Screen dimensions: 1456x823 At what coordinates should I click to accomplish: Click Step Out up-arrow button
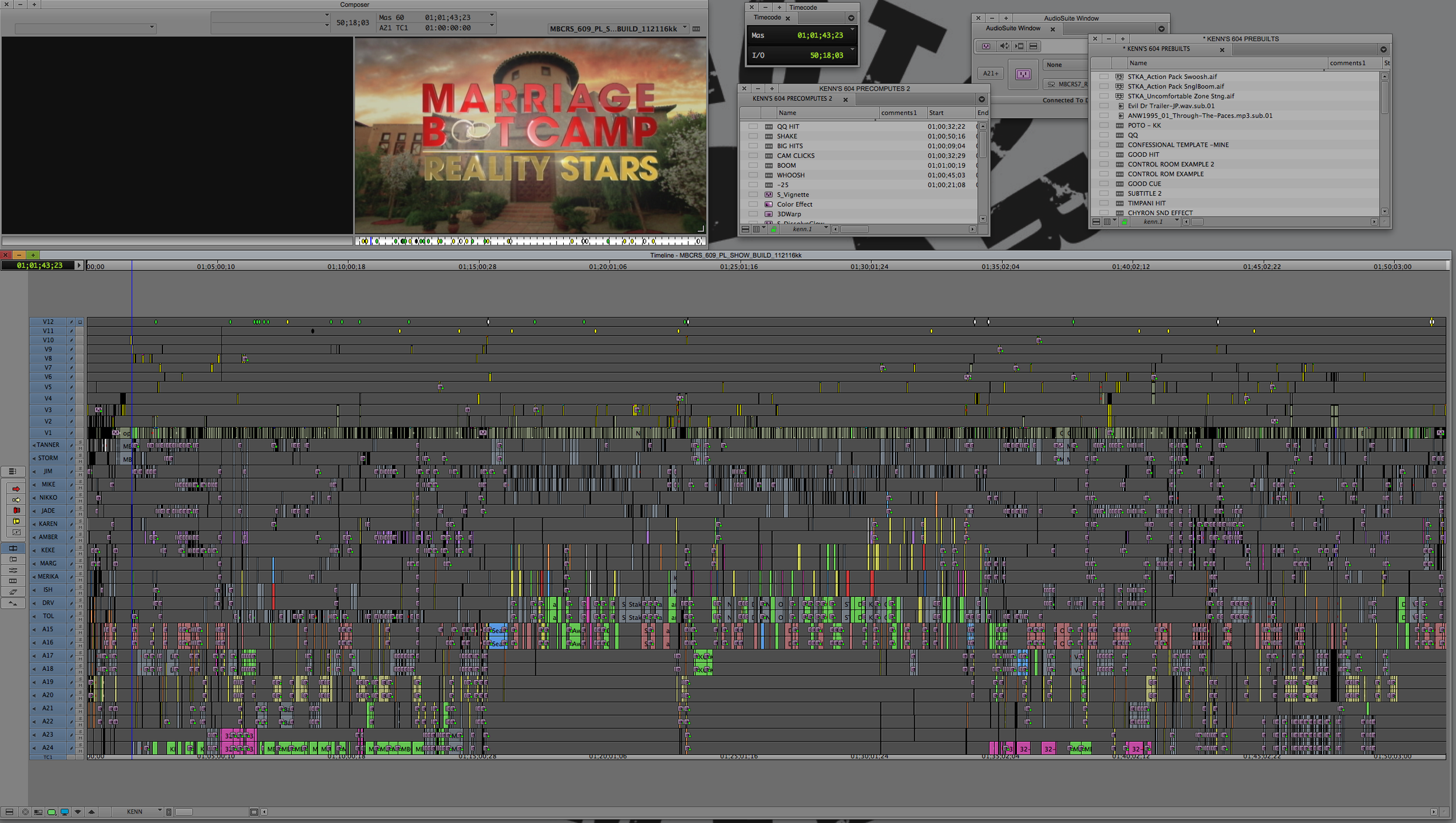[91, 812]
